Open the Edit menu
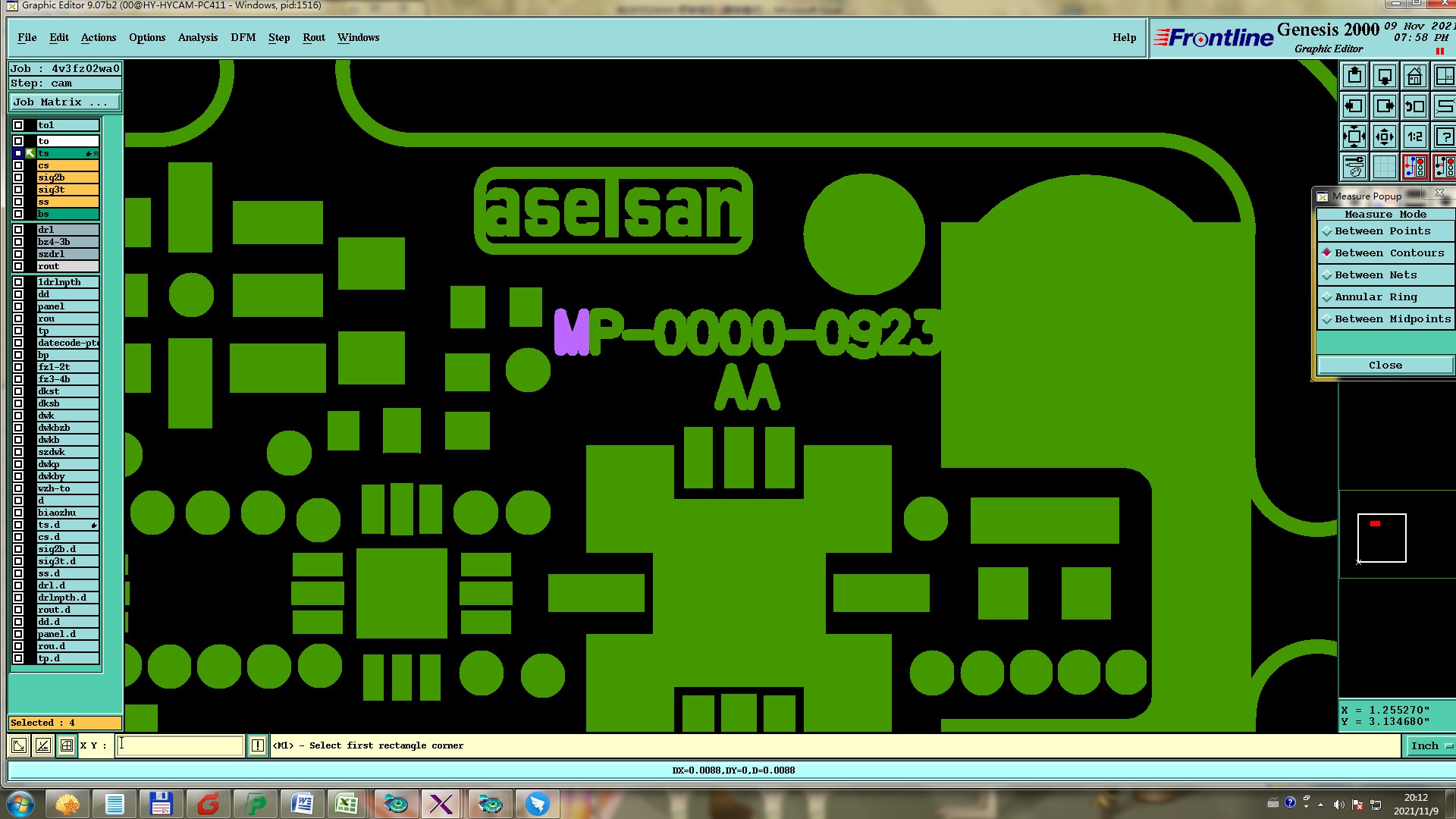Screen dimensions: 1456x819 59,37
